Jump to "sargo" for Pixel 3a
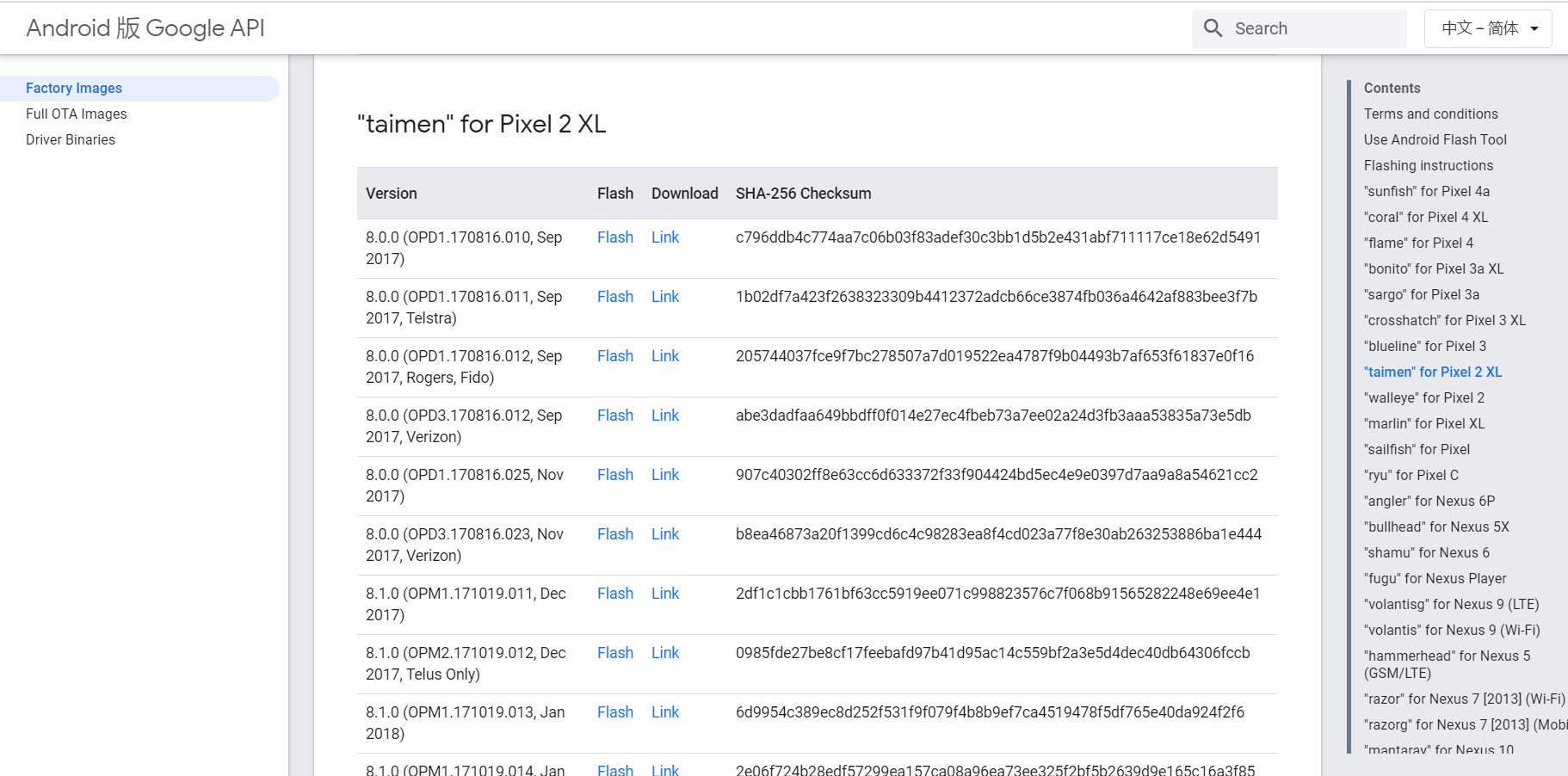The image size is (1568, 776). click(x=1422, y=295)
